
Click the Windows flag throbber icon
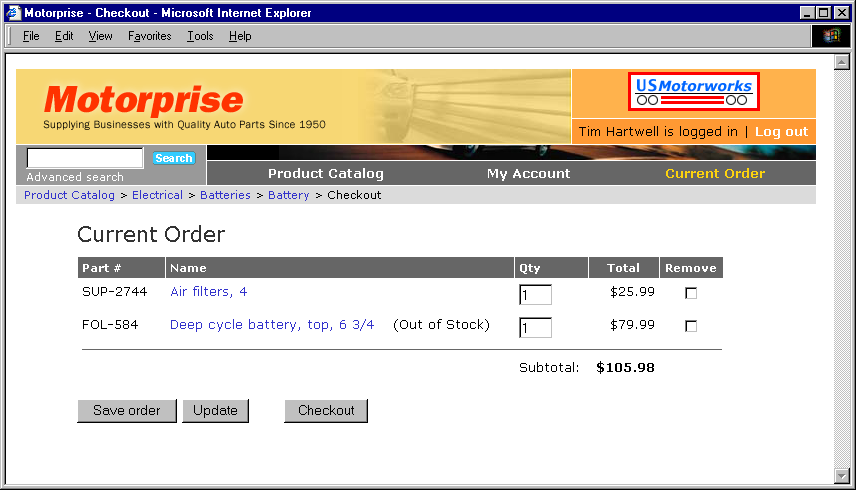(831, 36)
